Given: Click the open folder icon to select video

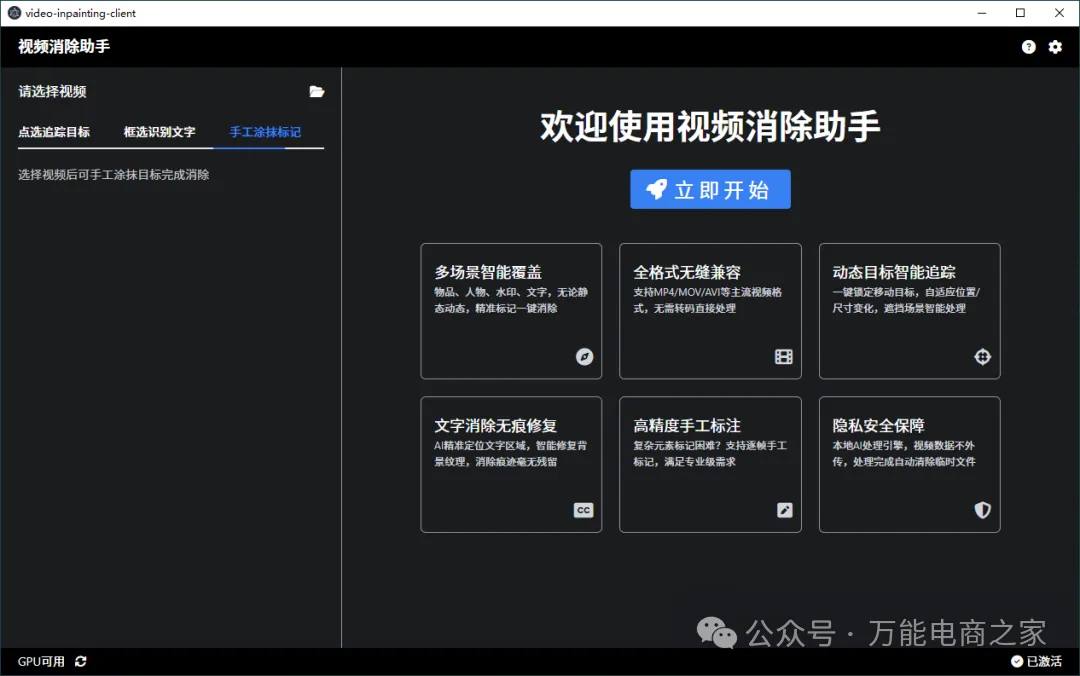Looking at the screenshot, I should click(x=317, y=92).
